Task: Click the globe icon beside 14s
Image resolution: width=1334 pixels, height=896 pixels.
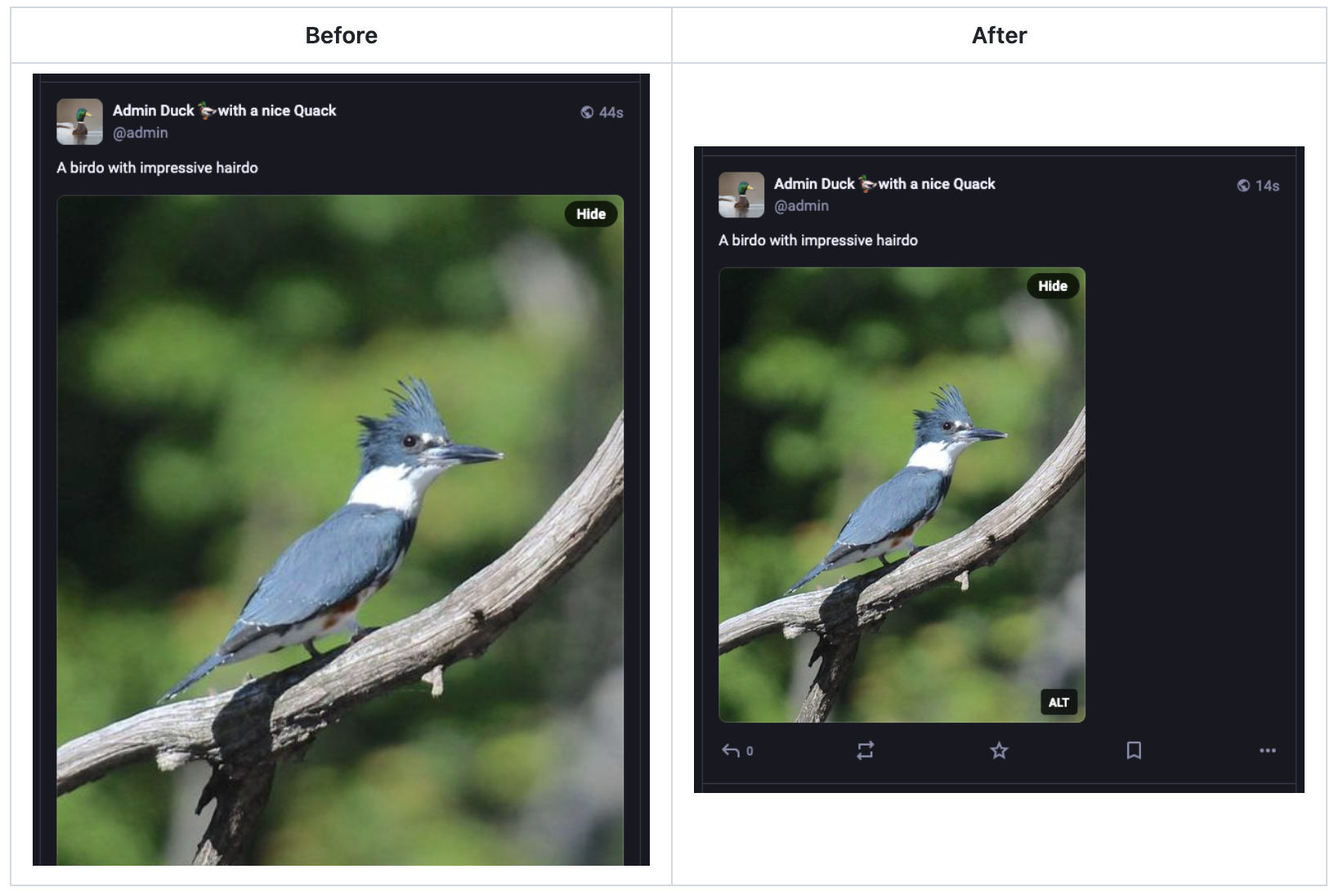Action: pyautogui.click(x=1243, y=186)
